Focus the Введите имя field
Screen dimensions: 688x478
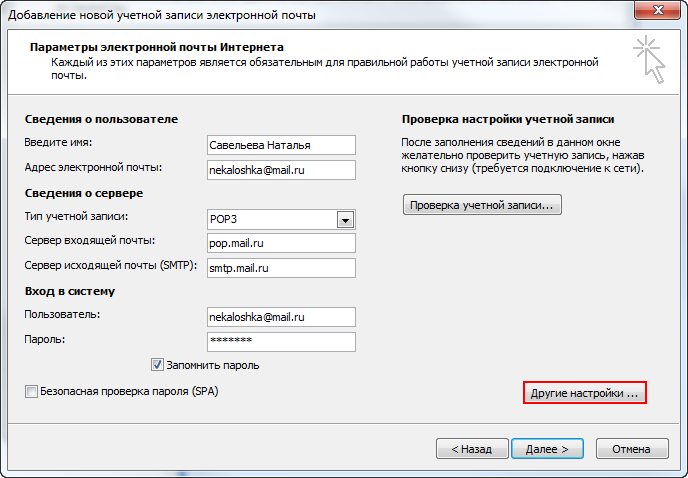click(x=281, y=145)
